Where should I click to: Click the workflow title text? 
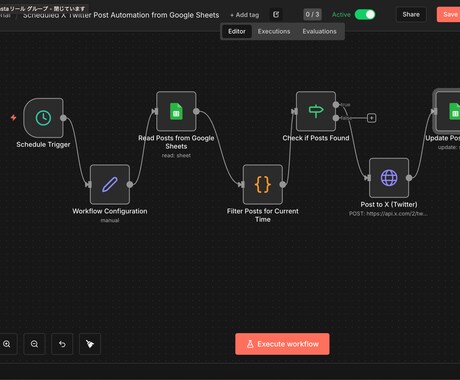[121, 15]
